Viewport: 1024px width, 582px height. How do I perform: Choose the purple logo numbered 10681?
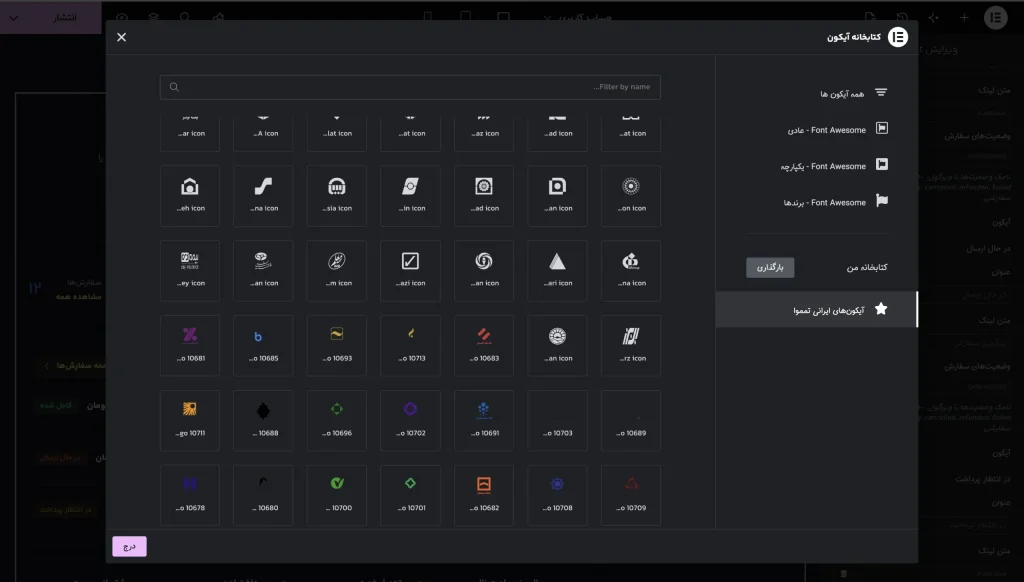[x=189, y=346]
